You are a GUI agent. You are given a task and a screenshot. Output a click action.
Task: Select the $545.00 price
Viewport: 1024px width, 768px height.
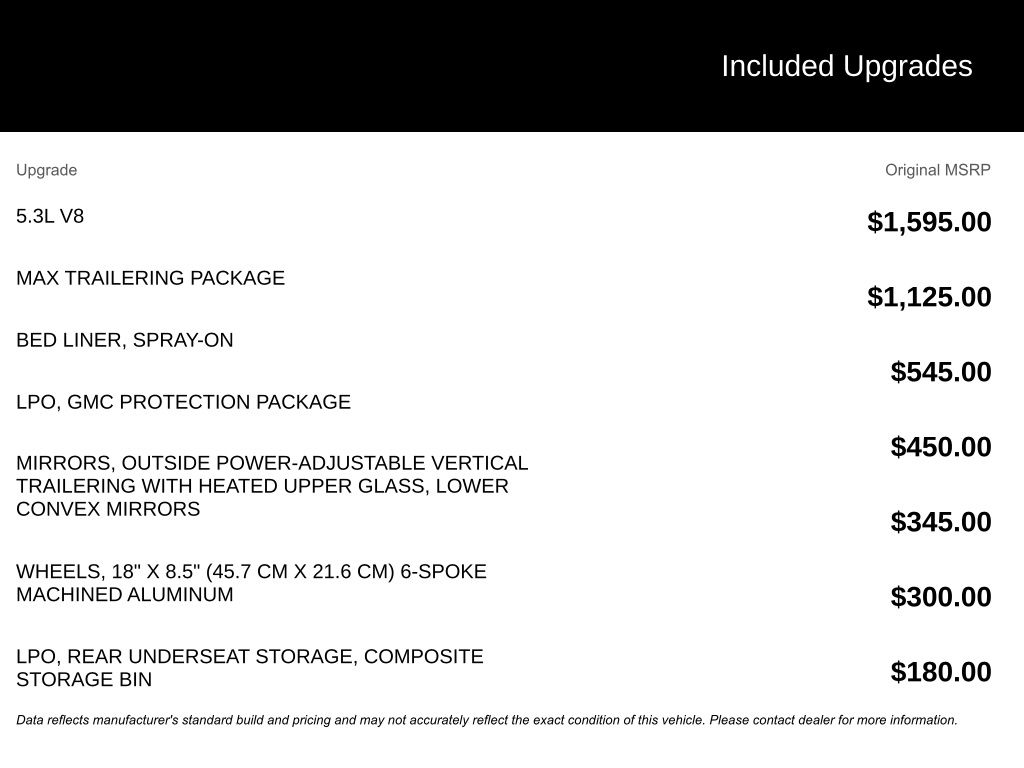tap(941, 372)
